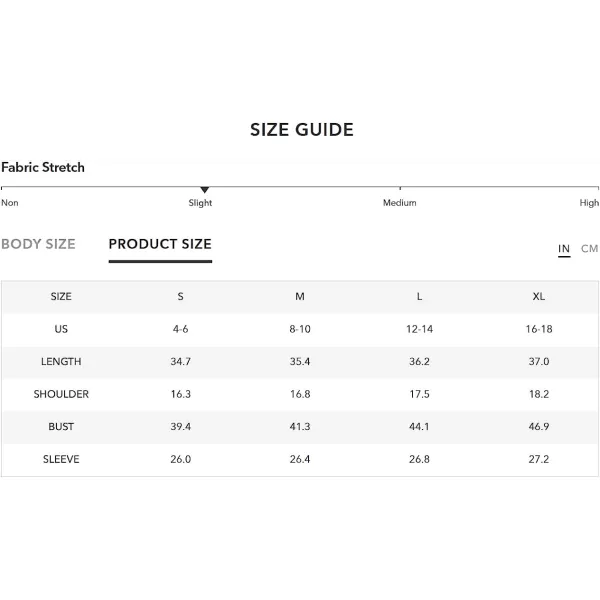Switch to the BODY SIZE tab
The height and width of the screenshot is (600, 600).
click(x=38, y=244)
